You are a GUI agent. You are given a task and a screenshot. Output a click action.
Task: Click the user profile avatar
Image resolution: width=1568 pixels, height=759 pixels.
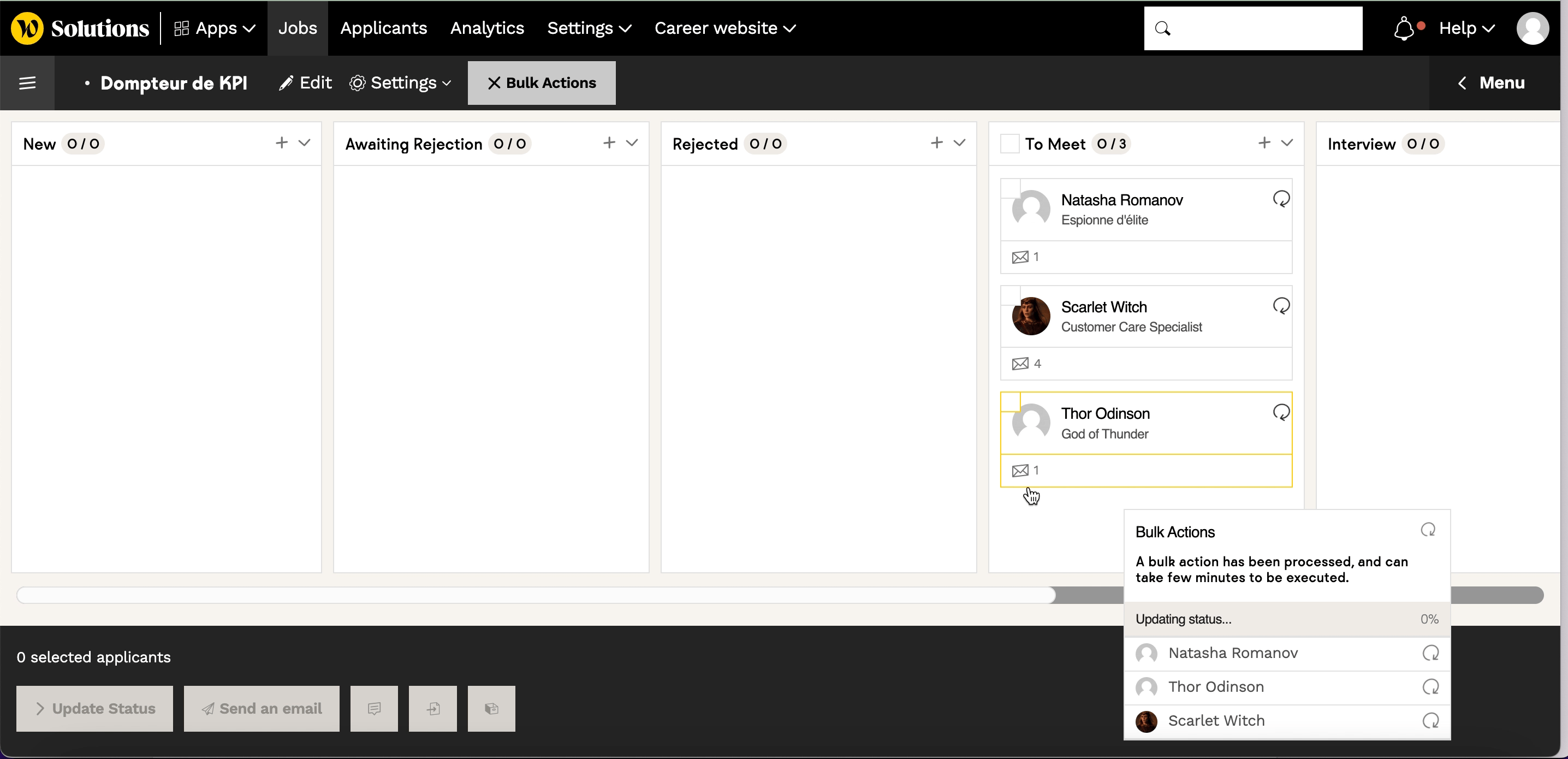tap(1532, 28)
